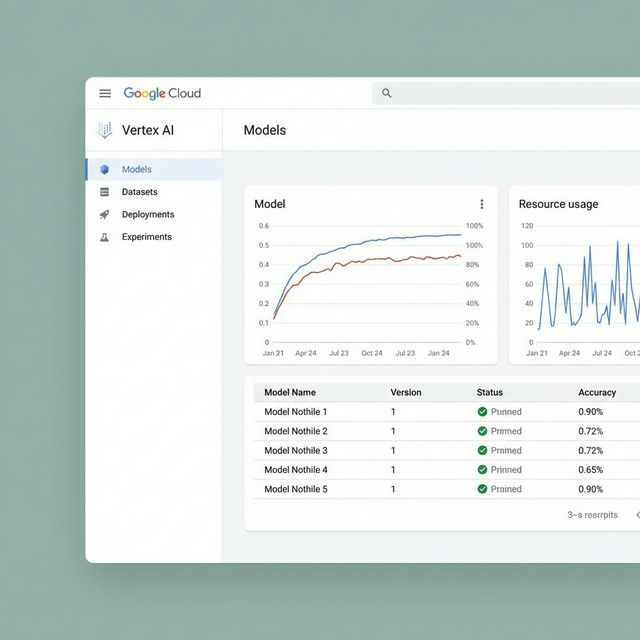Image resolution: width=640 pixels, height=640 pixels.
Task: Click accuracy 0.65% for Model Nothile 4
Action: point(591,470)
